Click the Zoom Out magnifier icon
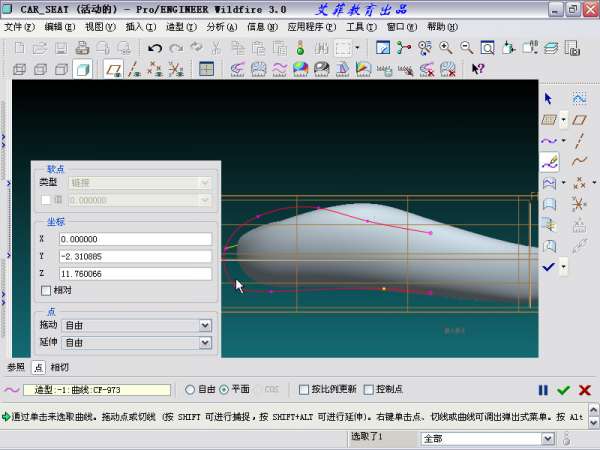 (x=466, y=48)
